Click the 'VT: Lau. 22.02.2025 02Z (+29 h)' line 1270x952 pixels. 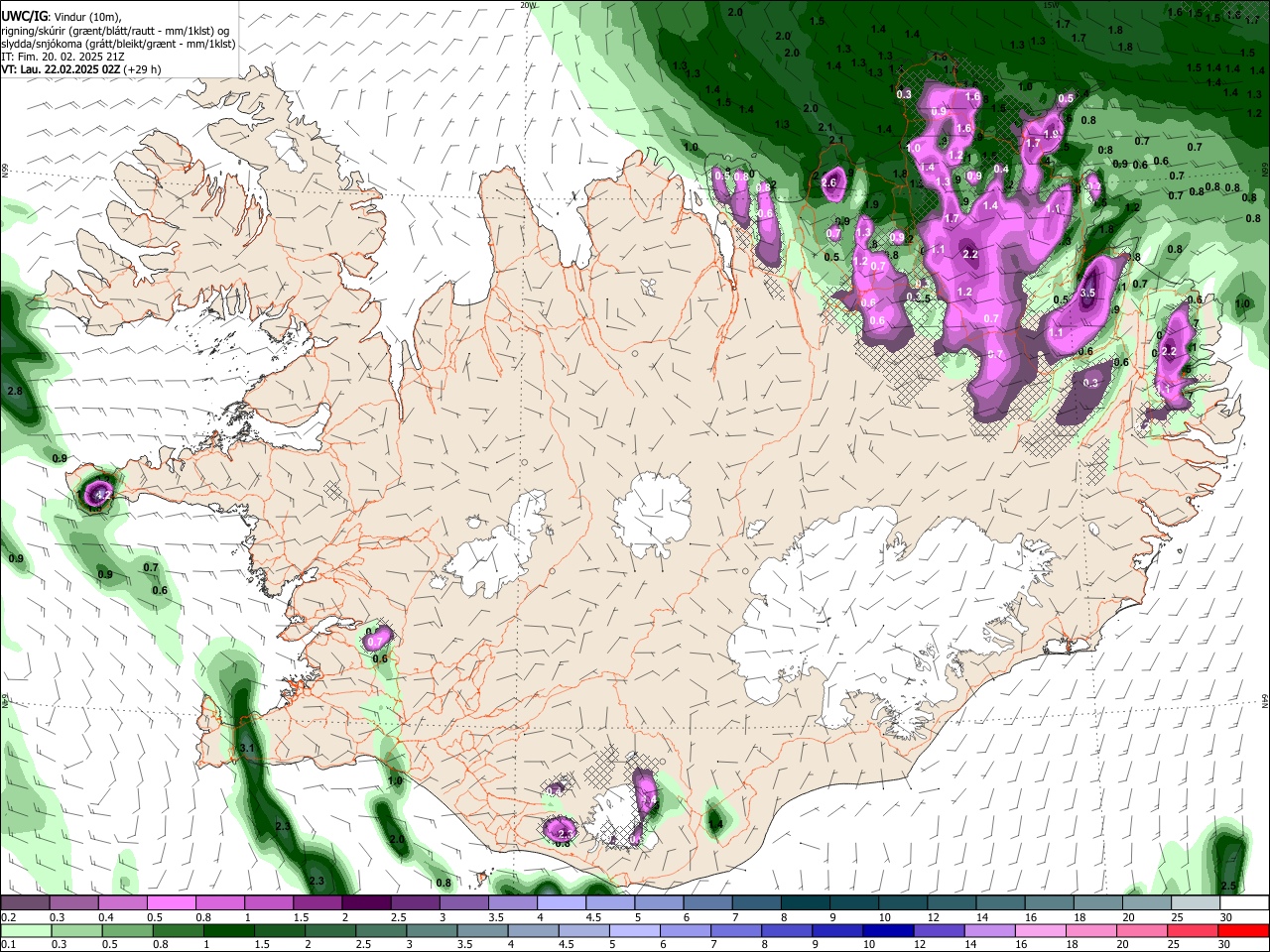80,69
